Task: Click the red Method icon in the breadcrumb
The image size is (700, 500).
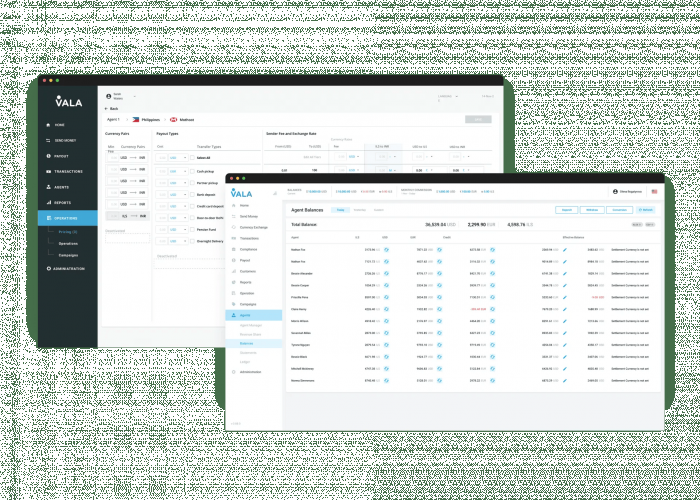Action: [174, 120]
